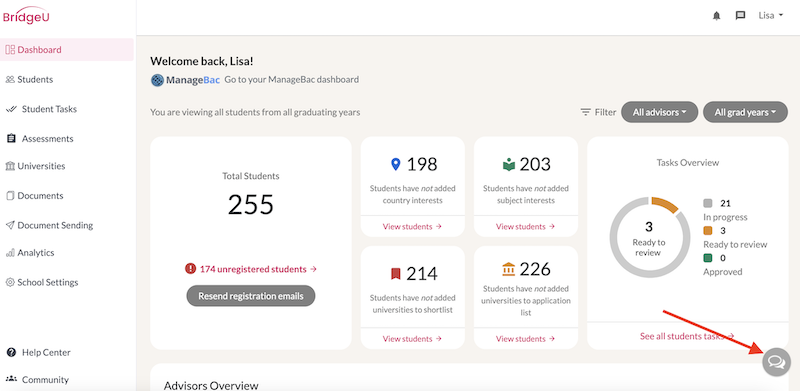Expand the All advisors dropdown
Viewport: 800px width, 391px height.
[x=659, y=112]
